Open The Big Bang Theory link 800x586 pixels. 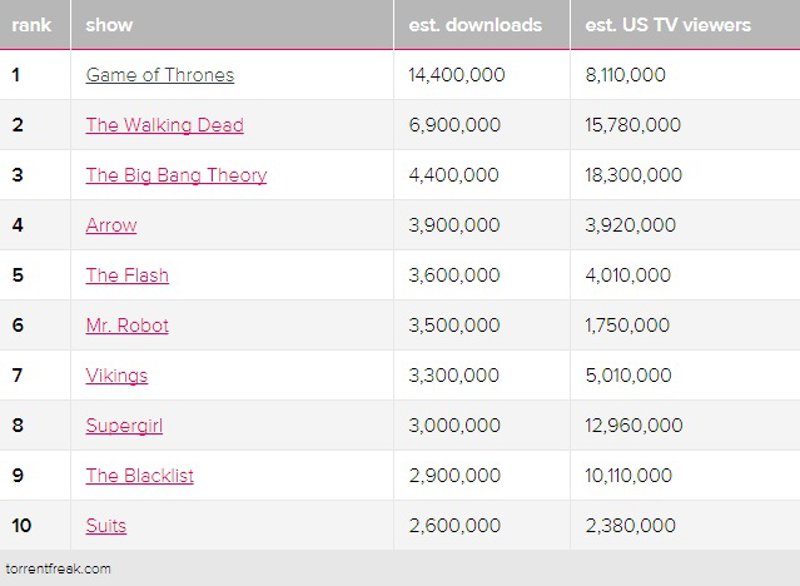(176, 175)
